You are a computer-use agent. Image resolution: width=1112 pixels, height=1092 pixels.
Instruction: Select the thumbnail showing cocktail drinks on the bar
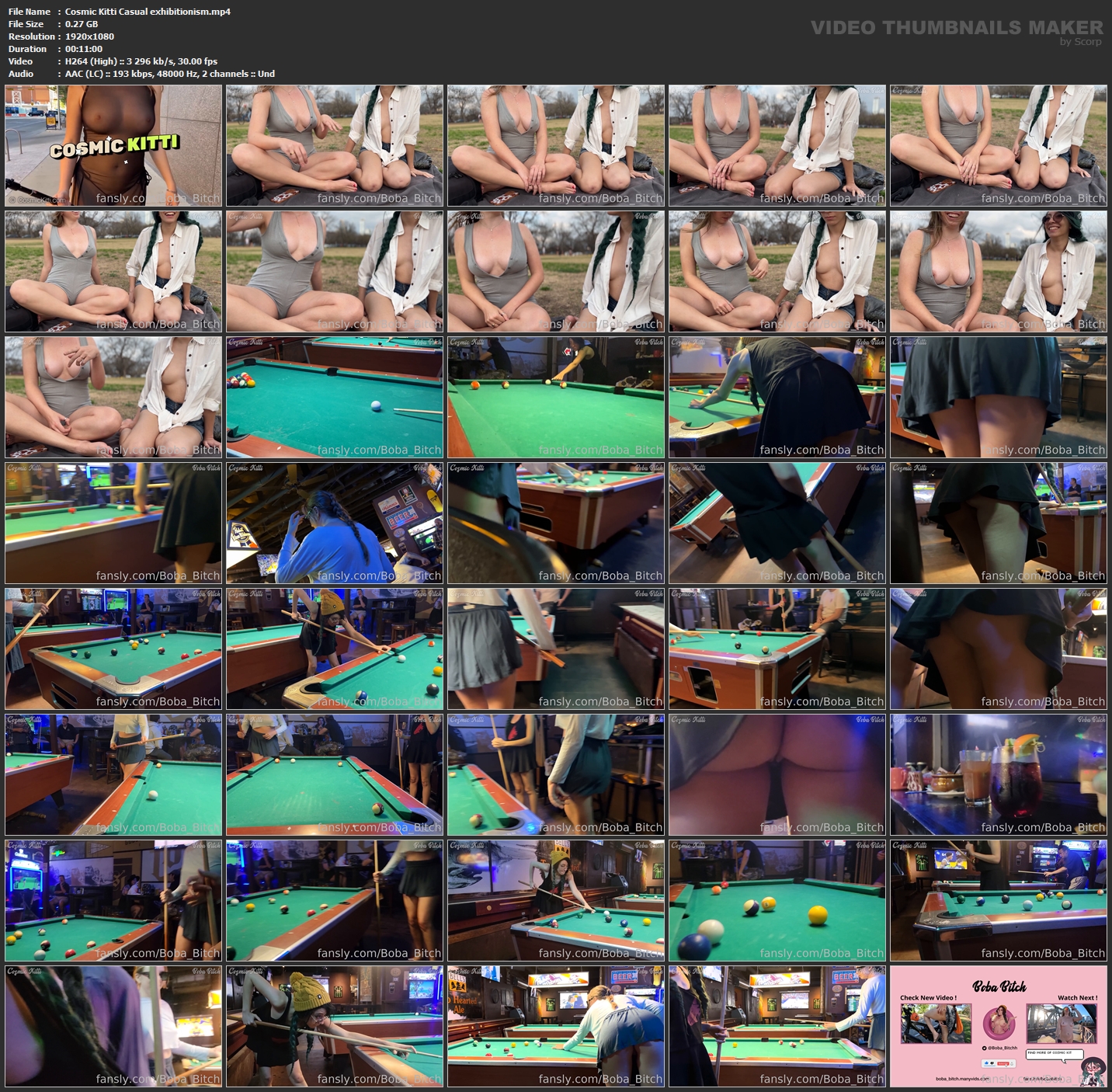pyautogui.click(x=999, y=775)
